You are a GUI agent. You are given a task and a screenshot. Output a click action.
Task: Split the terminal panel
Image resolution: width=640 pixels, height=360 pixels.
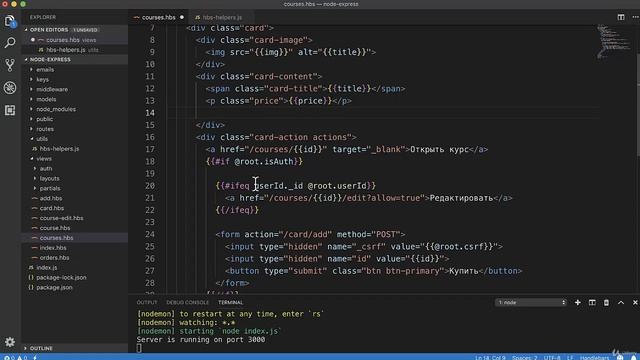(x=592, y=302)
